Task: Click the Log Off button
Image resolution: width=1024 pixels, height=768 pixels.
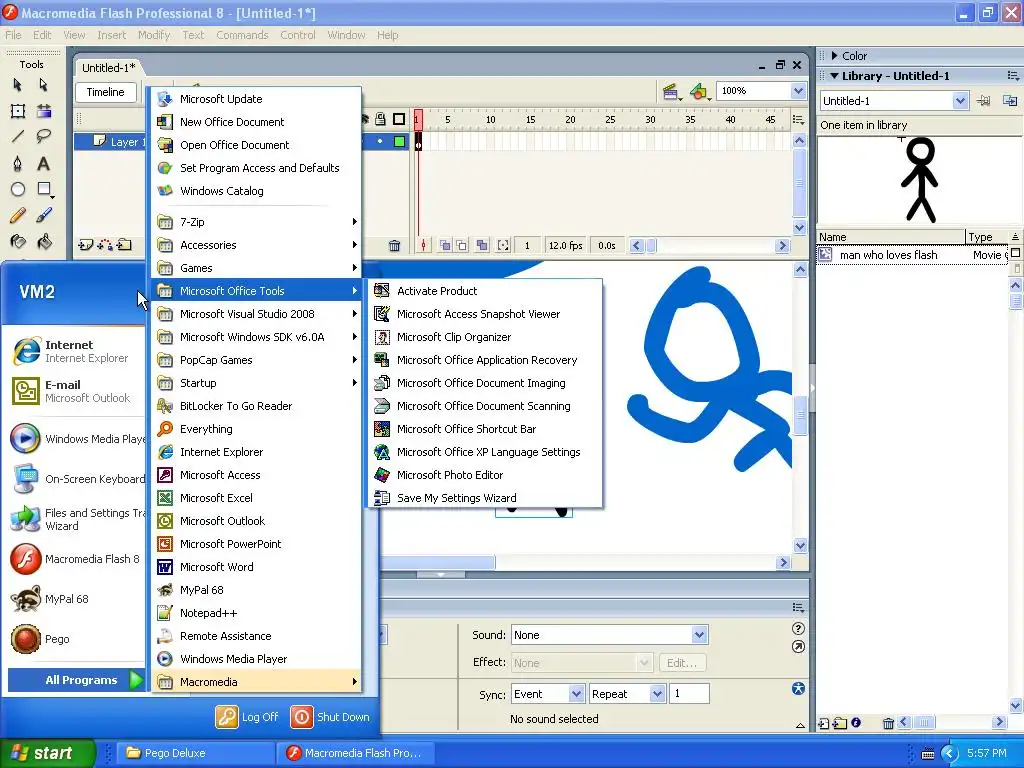Action: click(248, 716)
